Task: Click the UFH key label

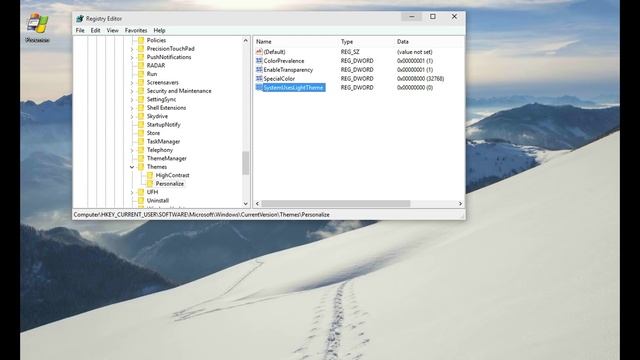Action: [x=152, y=192]
